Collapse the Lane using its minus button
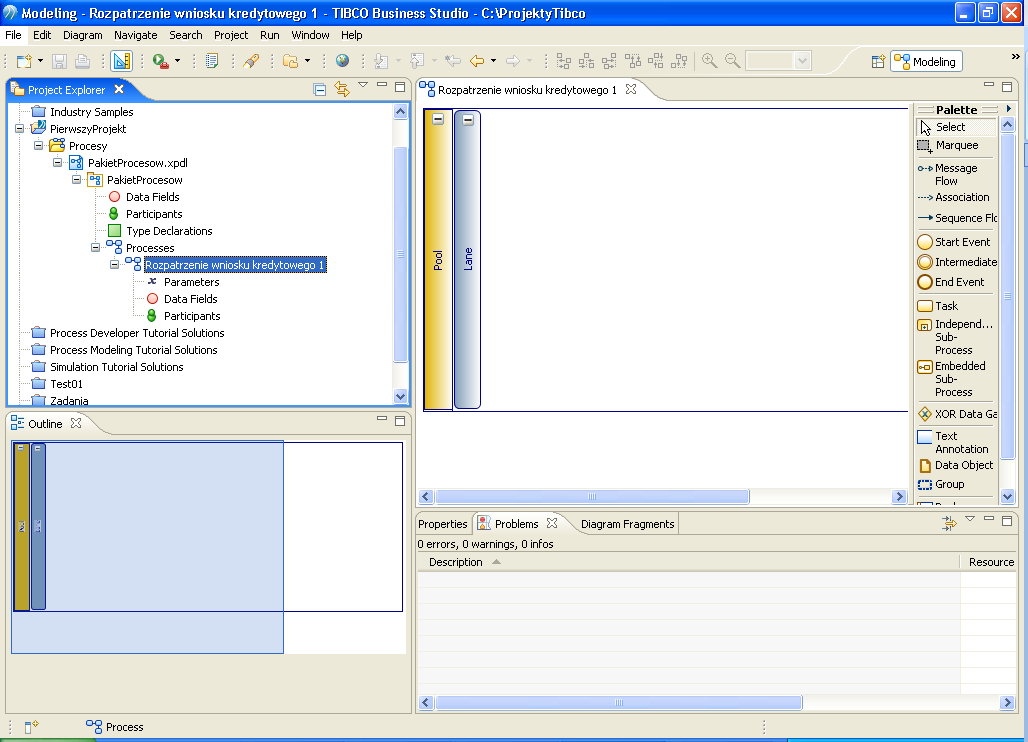1028x742 pixels. point(468,120)
